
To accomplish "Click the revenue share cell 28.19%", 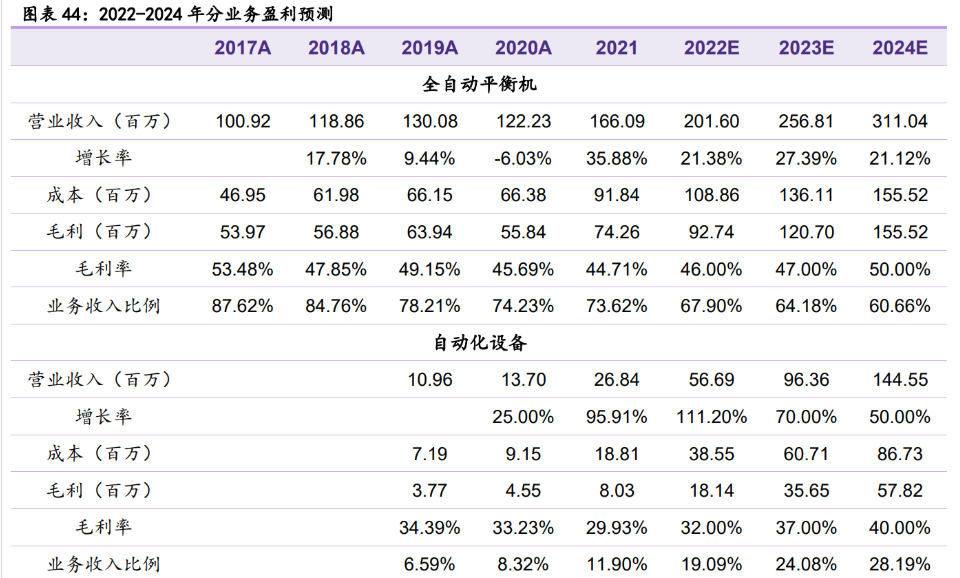I will point(900,564).
